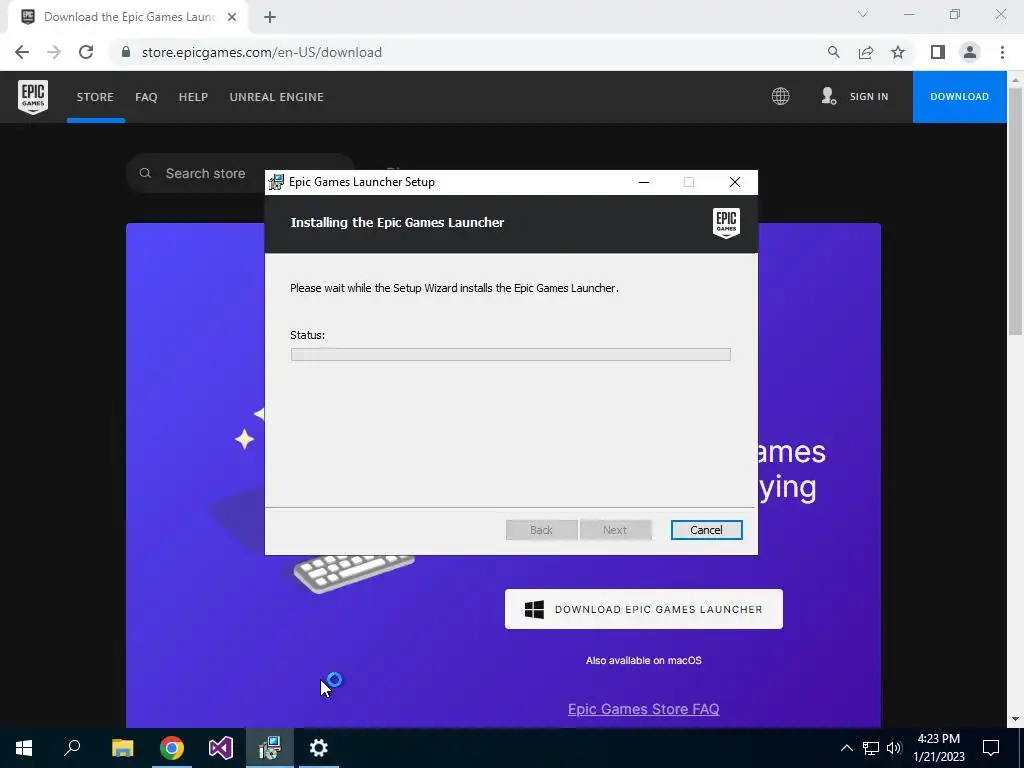The height and width of the screenshot is (768, 1024).
Task: Open the Chrome tab search chevron
Action: tap(863, 14)
